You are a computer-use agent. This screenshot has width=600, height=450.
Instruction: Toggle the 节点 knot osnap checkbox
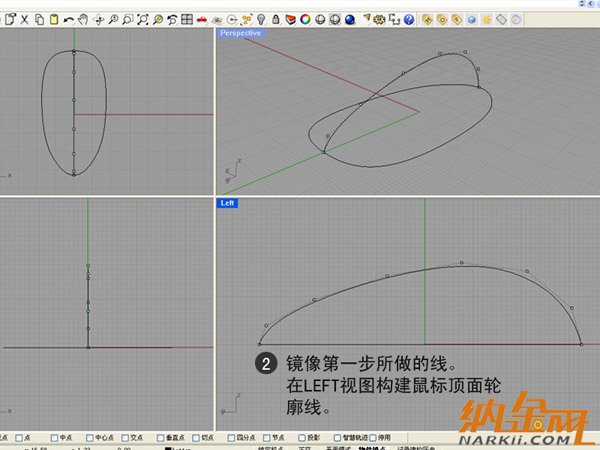coord(267,438)
